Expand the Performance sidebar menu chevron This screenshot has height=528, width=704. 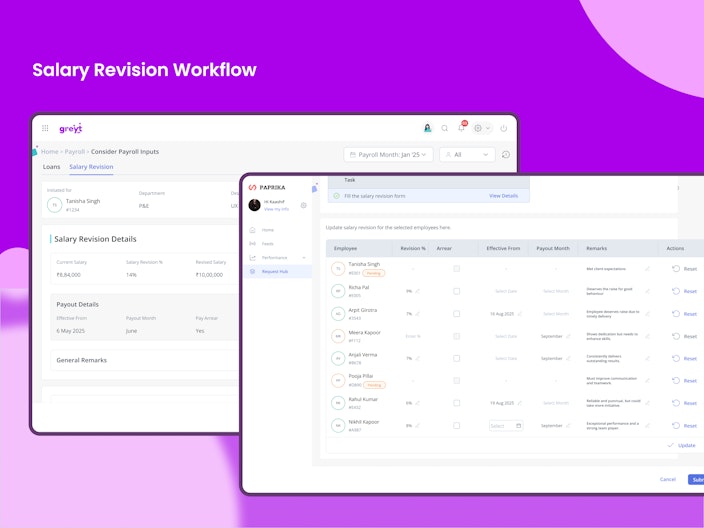[x=304, y=258]
